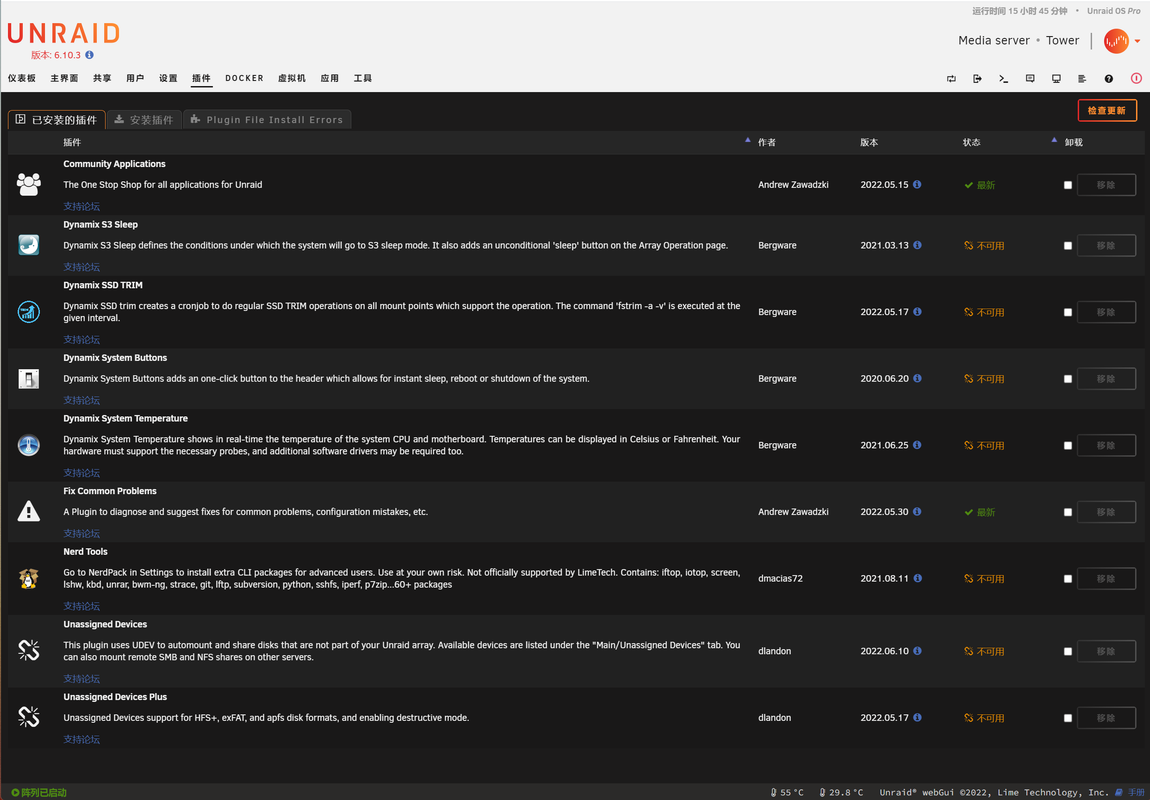Screen dimensions: 1150x800
Task: Click 移除 button for Fix Common Problems
Action: [1106, 512]
